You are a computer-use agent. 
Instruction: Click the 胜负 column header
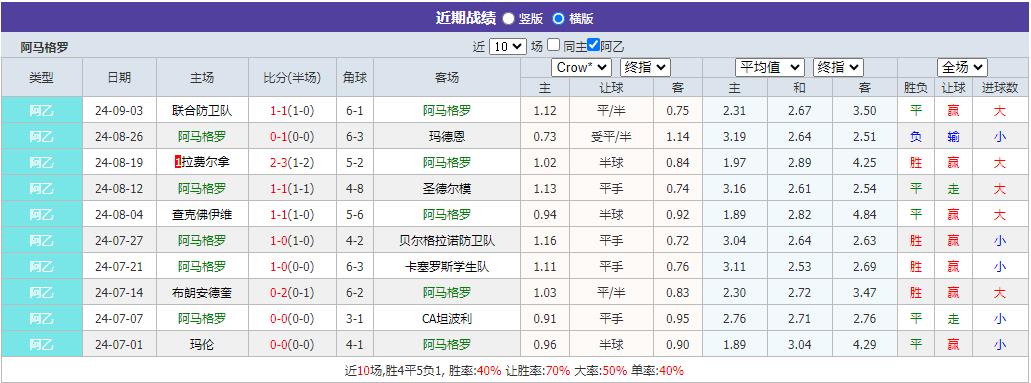(x=915, y=88)
